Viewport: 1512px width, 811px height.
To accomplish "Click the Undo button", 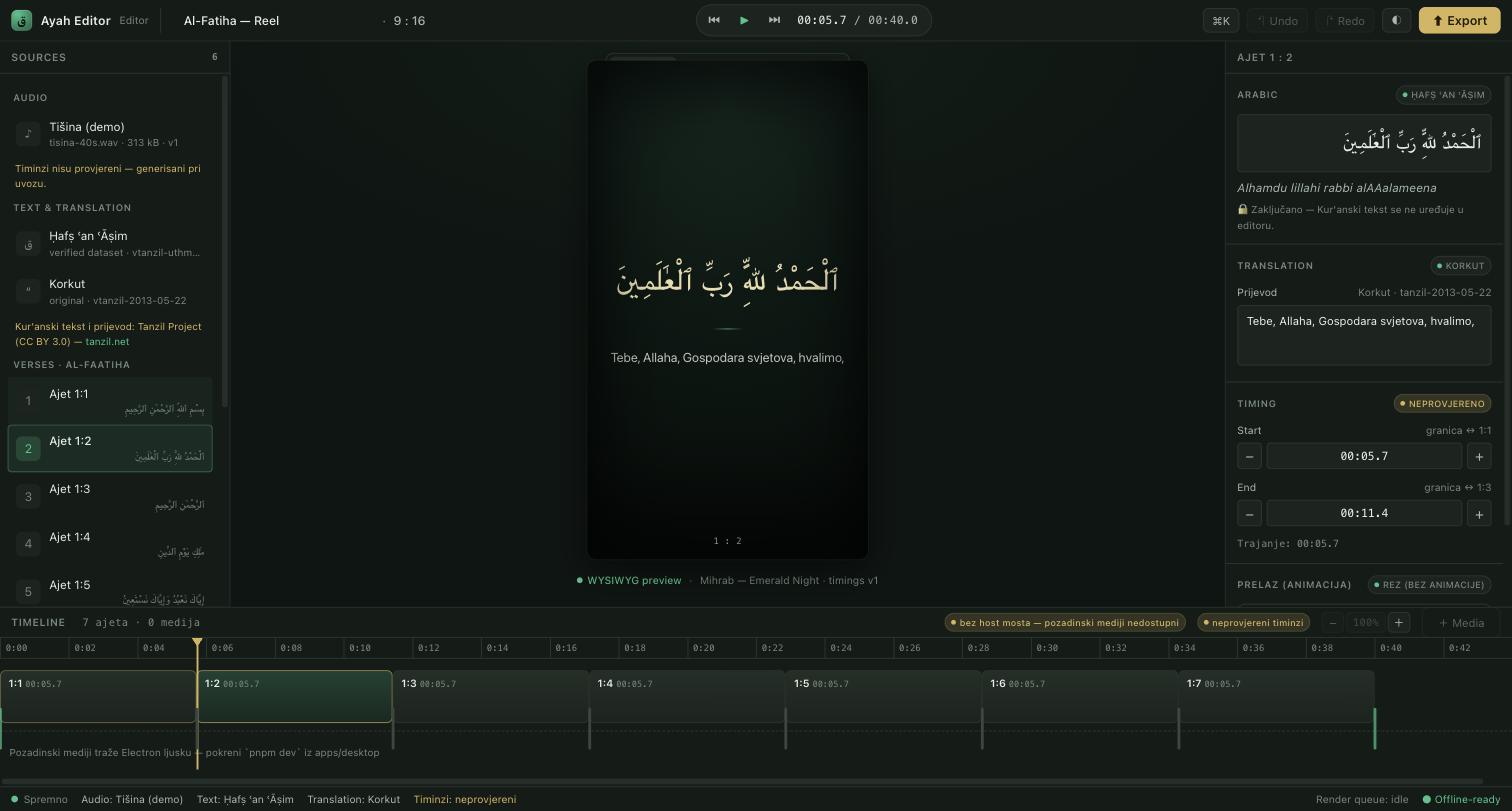I will 1276,20.
